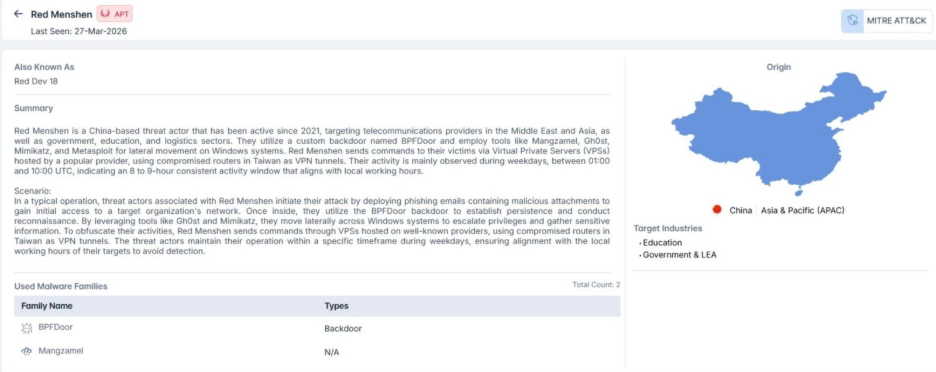
Task: Click the Scenario label
Action: tap(33, 191)
